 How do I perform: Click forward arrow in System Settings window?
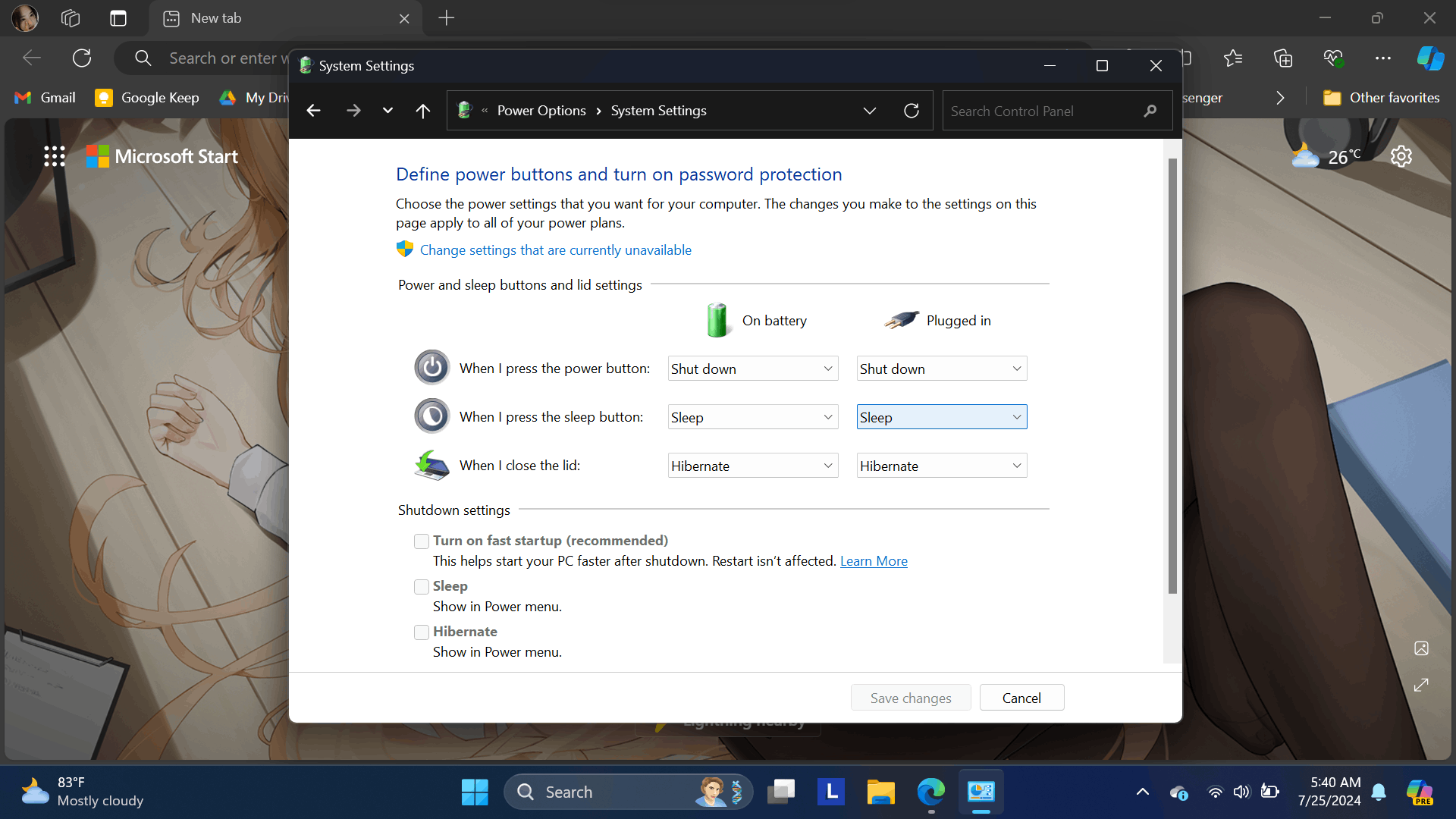[x=353, y=111]
